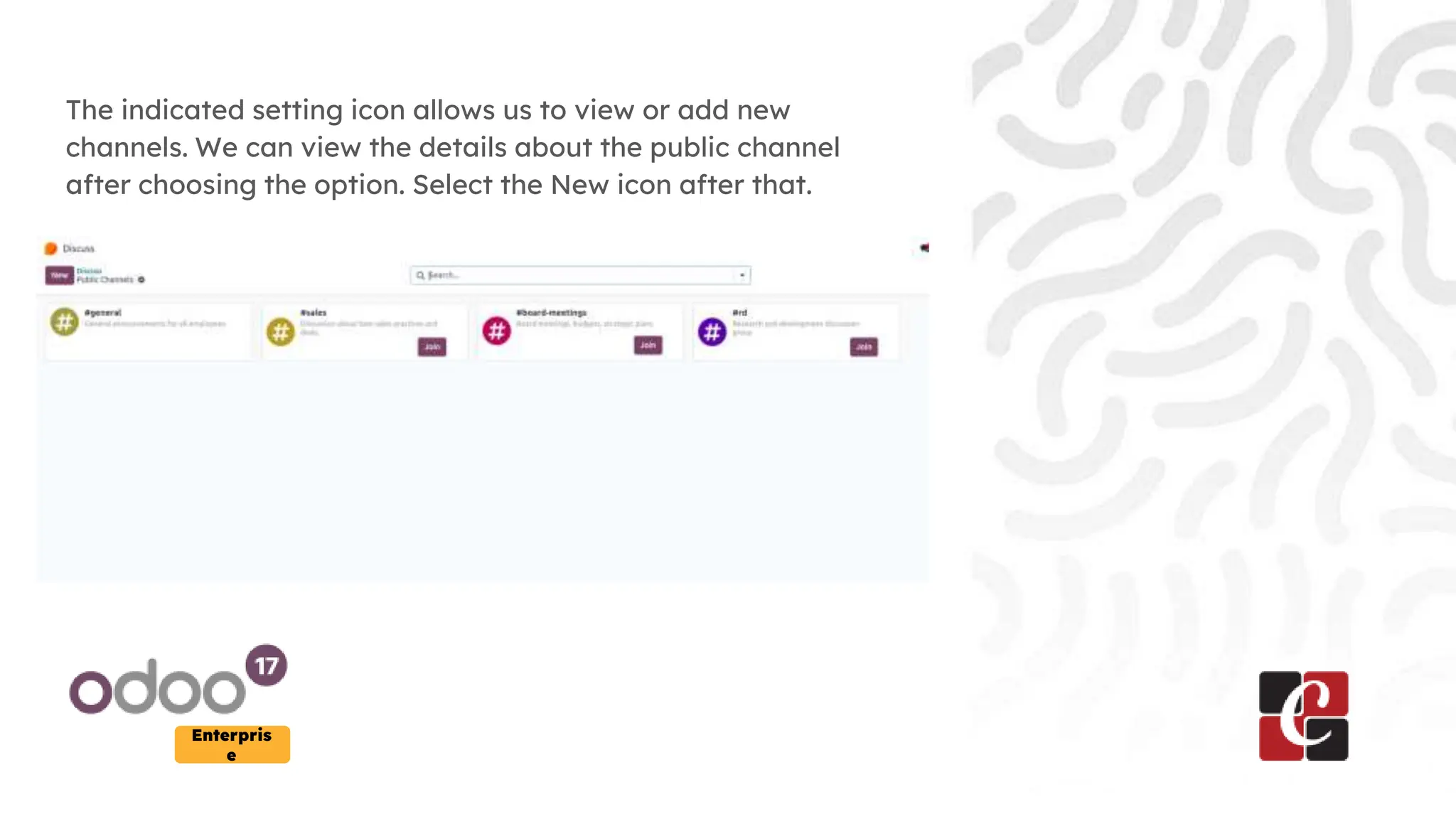1456x819 pixels.
Task: Expand the search options dropdown arrow
Action: [x=742, y=275]
